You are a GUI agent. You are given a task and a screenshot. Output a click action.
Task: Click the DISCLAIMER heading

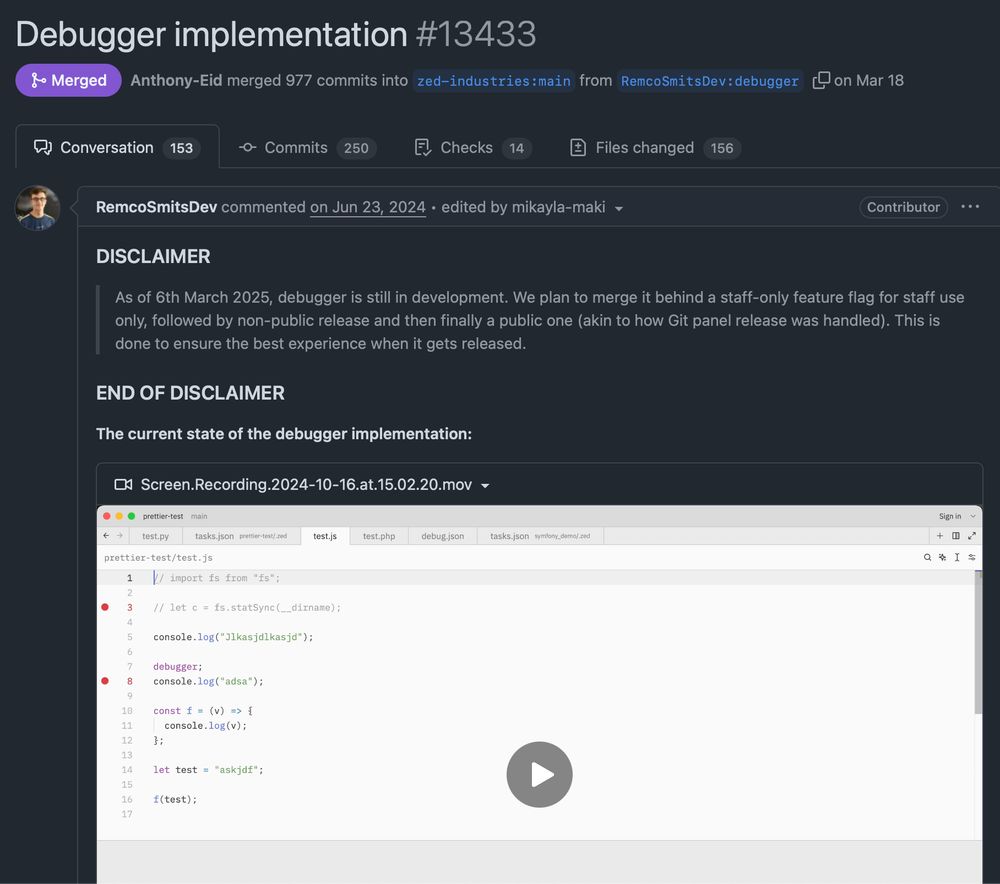153,256
